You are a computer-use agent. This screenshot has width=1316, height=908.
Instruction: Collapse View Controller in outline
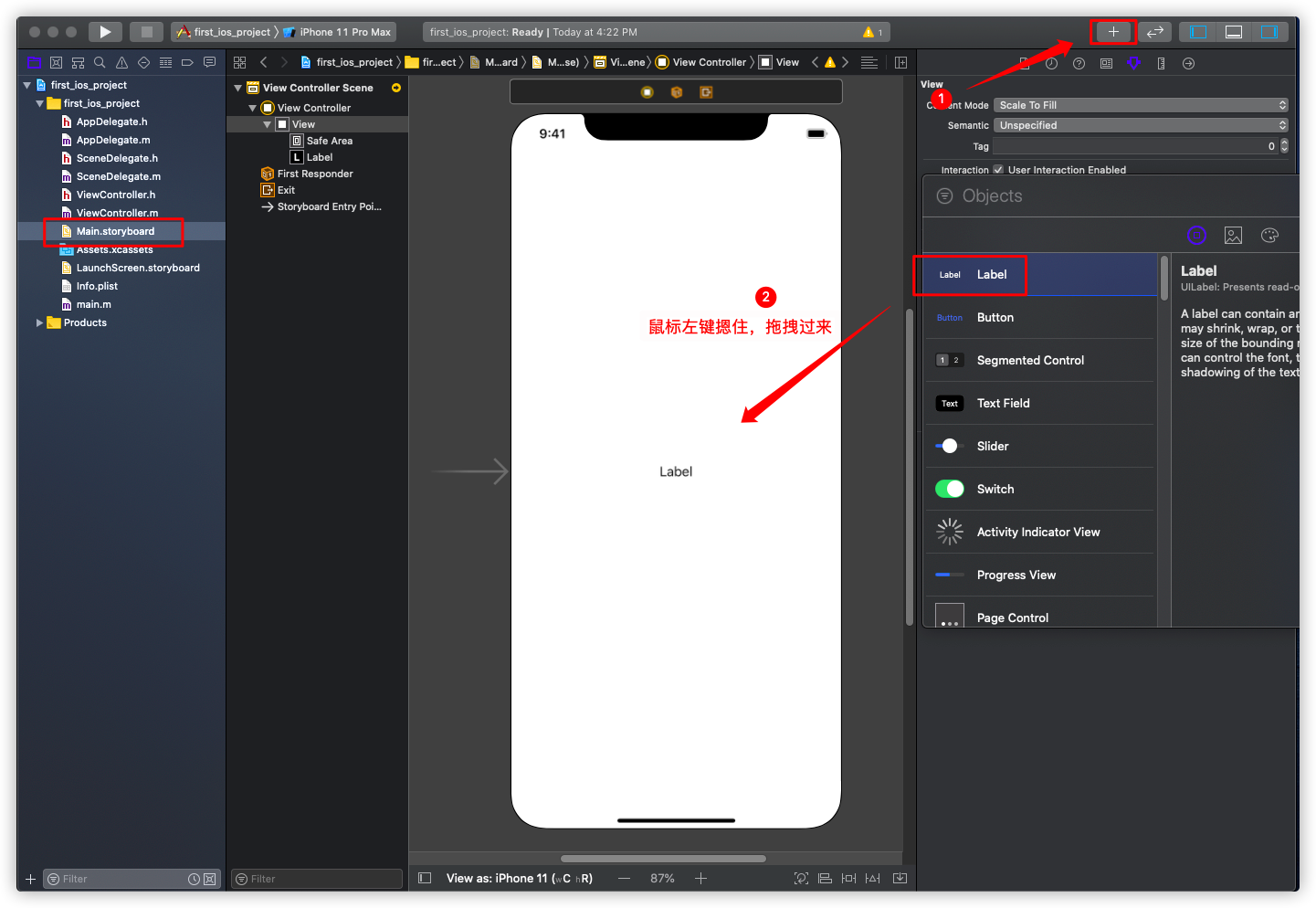click(x=253, y=108)
